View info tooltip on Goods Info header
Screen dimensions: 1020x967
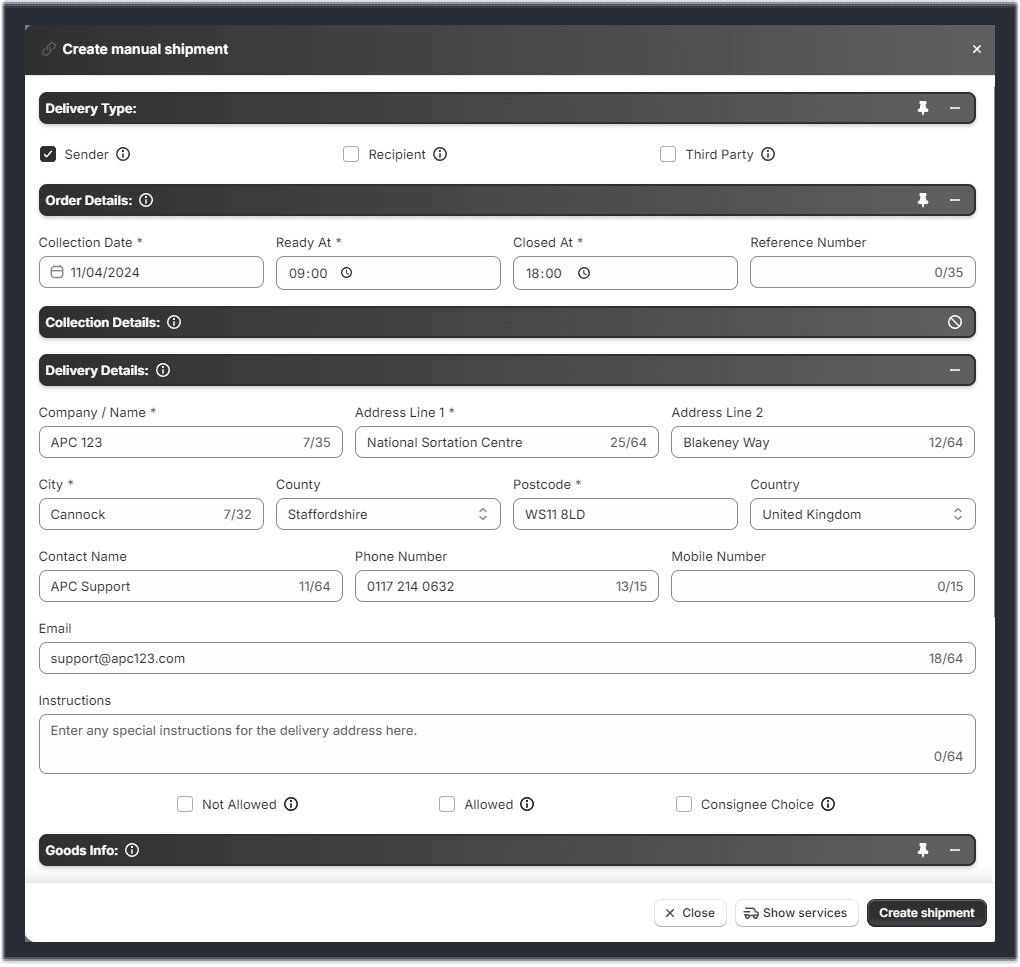point(132,850)
